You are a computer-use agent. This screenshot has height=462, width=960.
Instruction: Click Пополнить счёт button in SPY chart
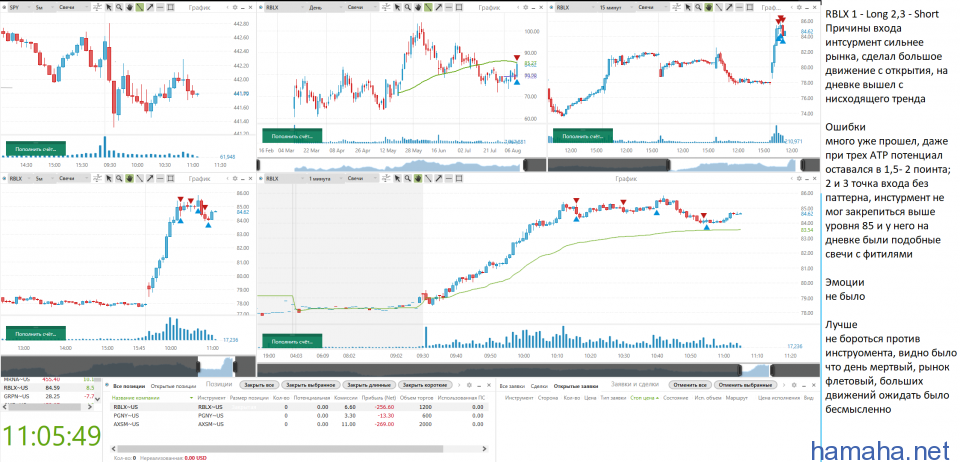(36, 147)
